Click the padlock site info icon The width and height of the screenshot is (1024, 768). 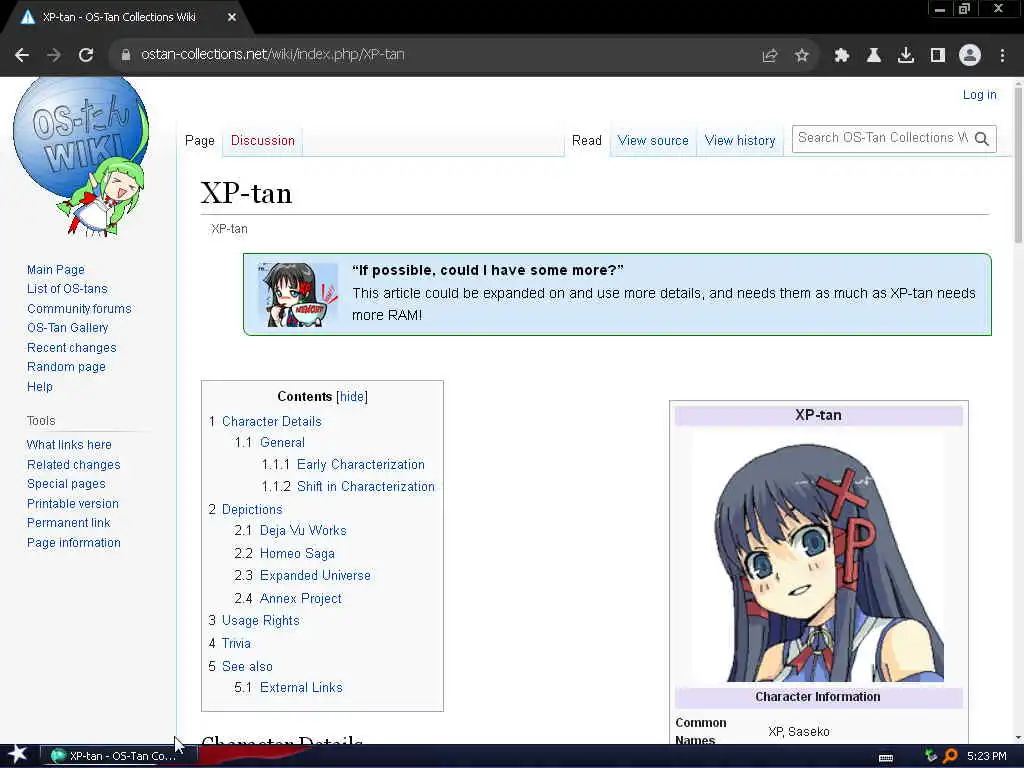click(126, 55)
